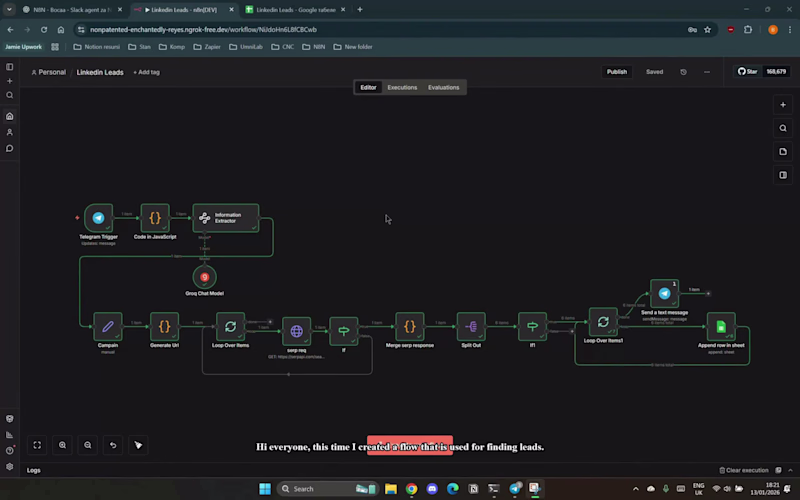Open File Explorer from the taskbar

(391, 489)
